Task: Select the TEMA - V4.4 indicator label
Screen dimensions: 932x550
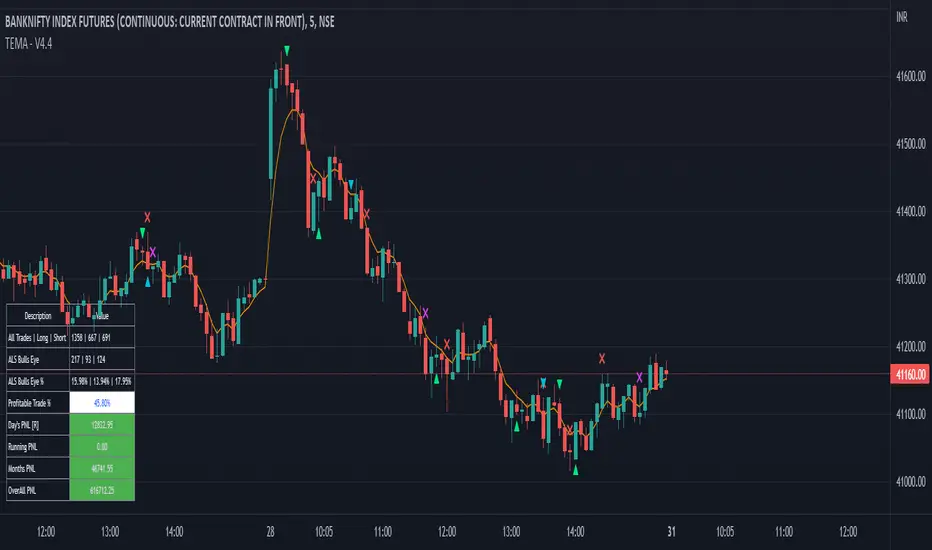Action: [x=29, y=43]
